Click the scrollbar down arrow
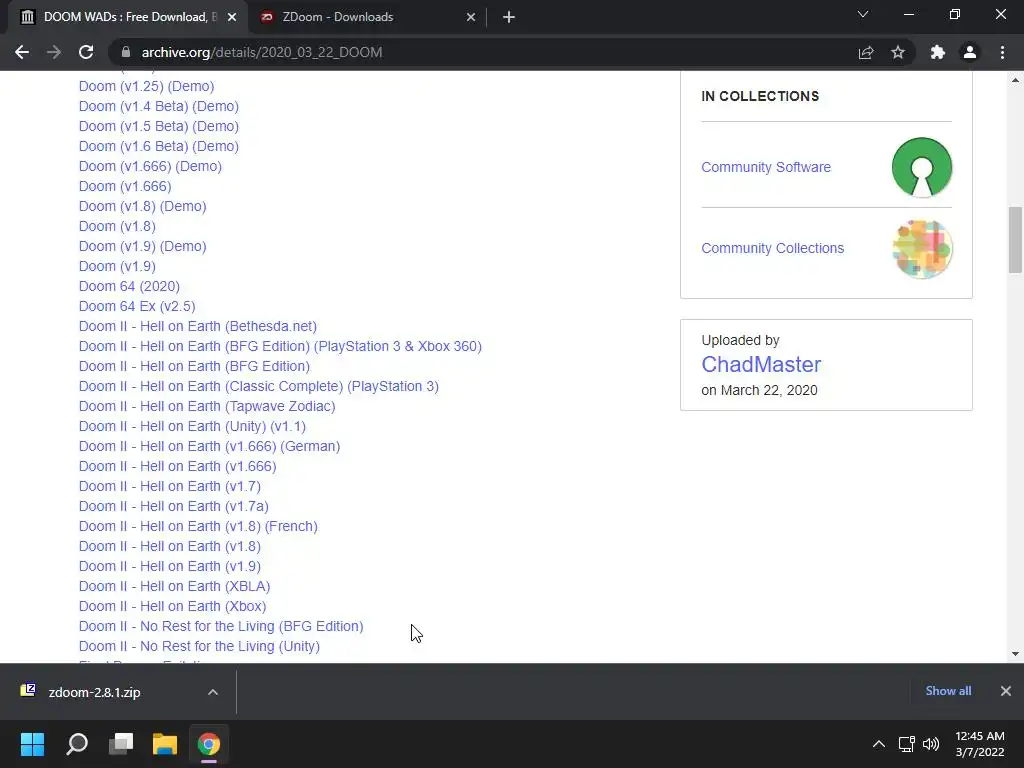1024x768 pixels. [1015, 654]
